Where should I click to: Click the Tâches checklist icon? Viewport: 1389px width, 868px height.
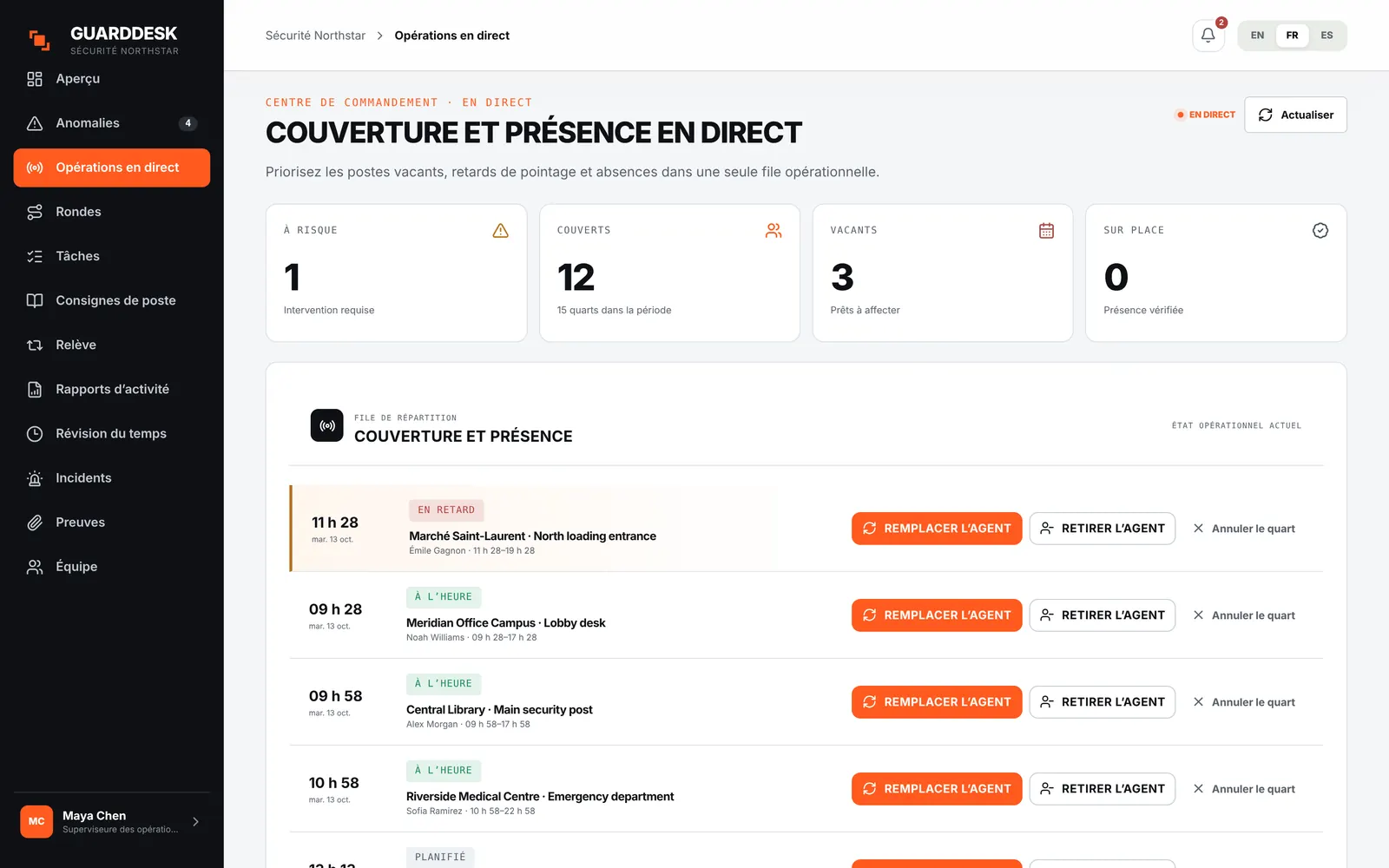(35, 256)
